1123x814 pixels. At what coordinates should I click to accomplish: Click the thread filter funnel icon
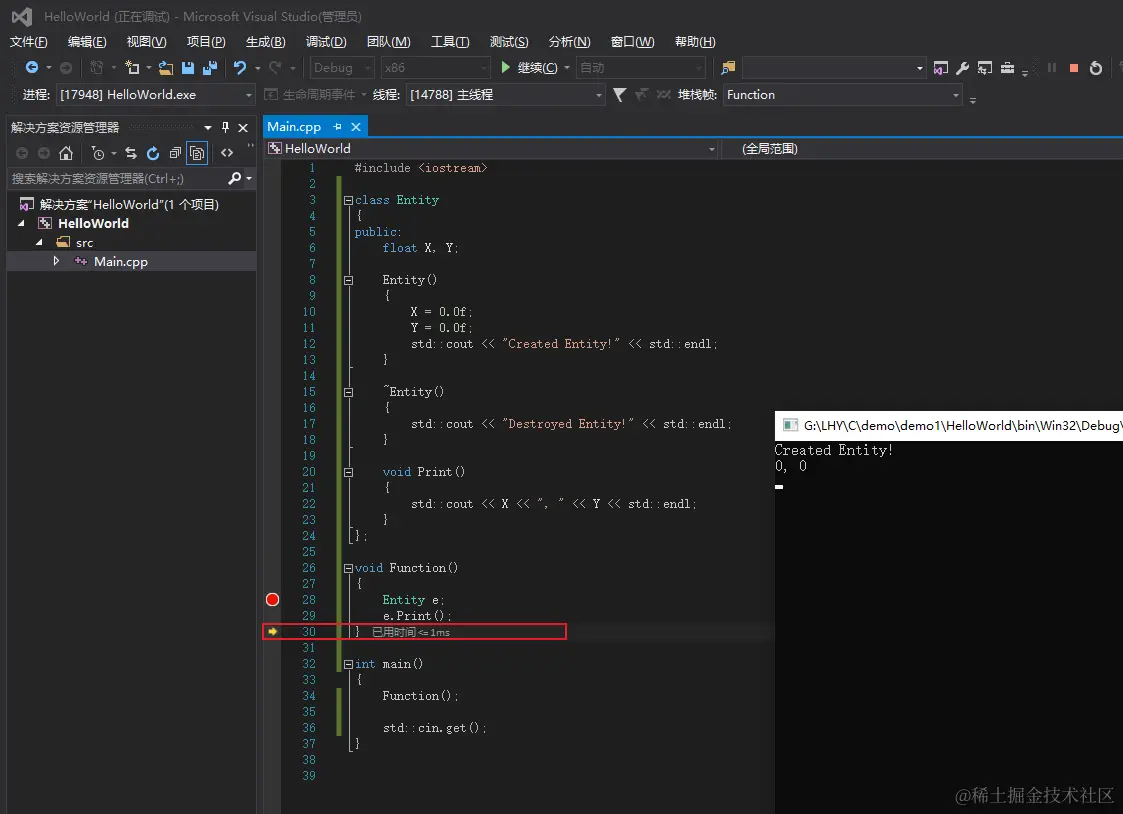[x=620, y=95]
